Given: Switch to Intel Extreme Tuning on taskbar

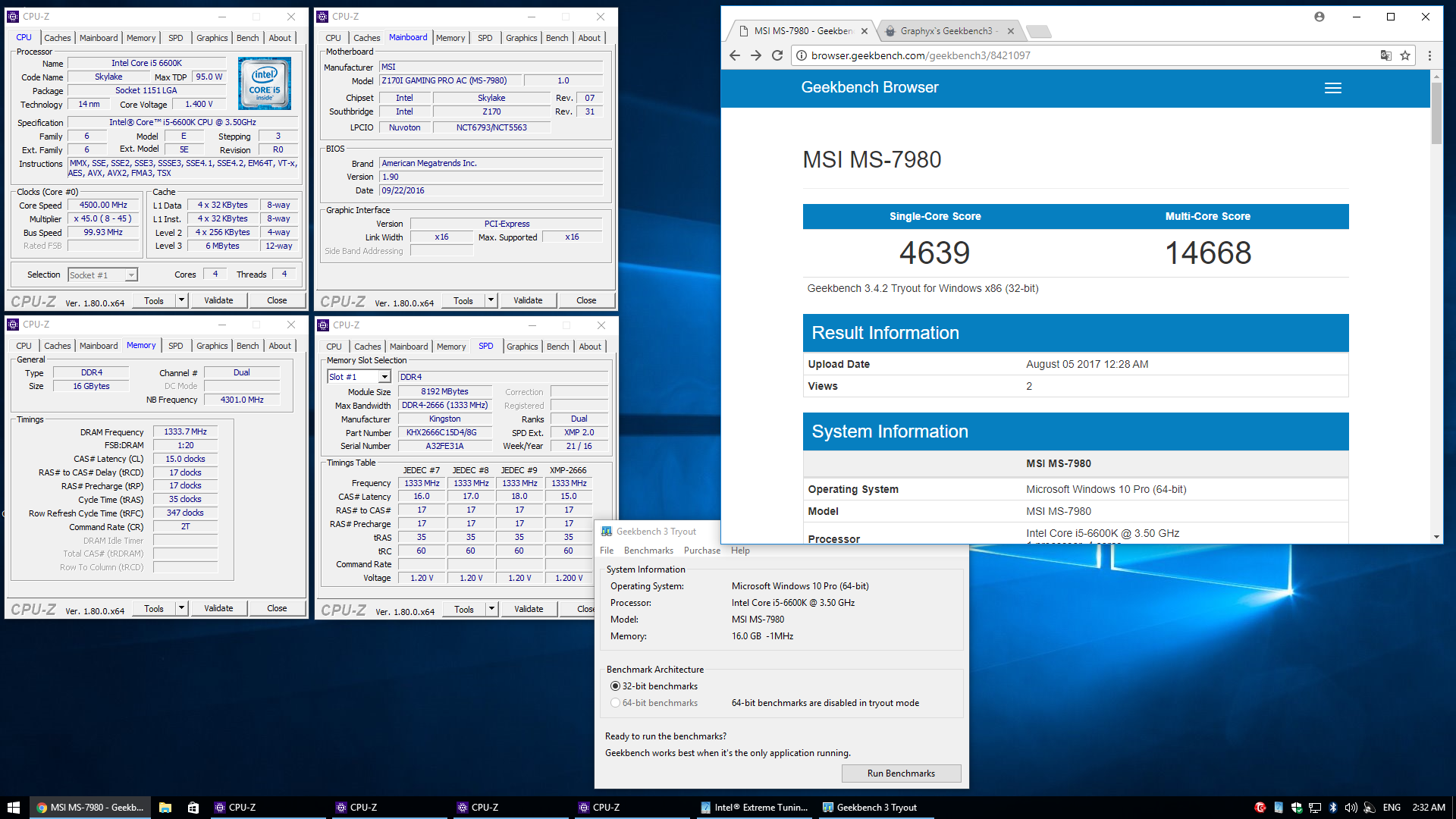Looking at the screenshot, I should click(x=756, y=808).
